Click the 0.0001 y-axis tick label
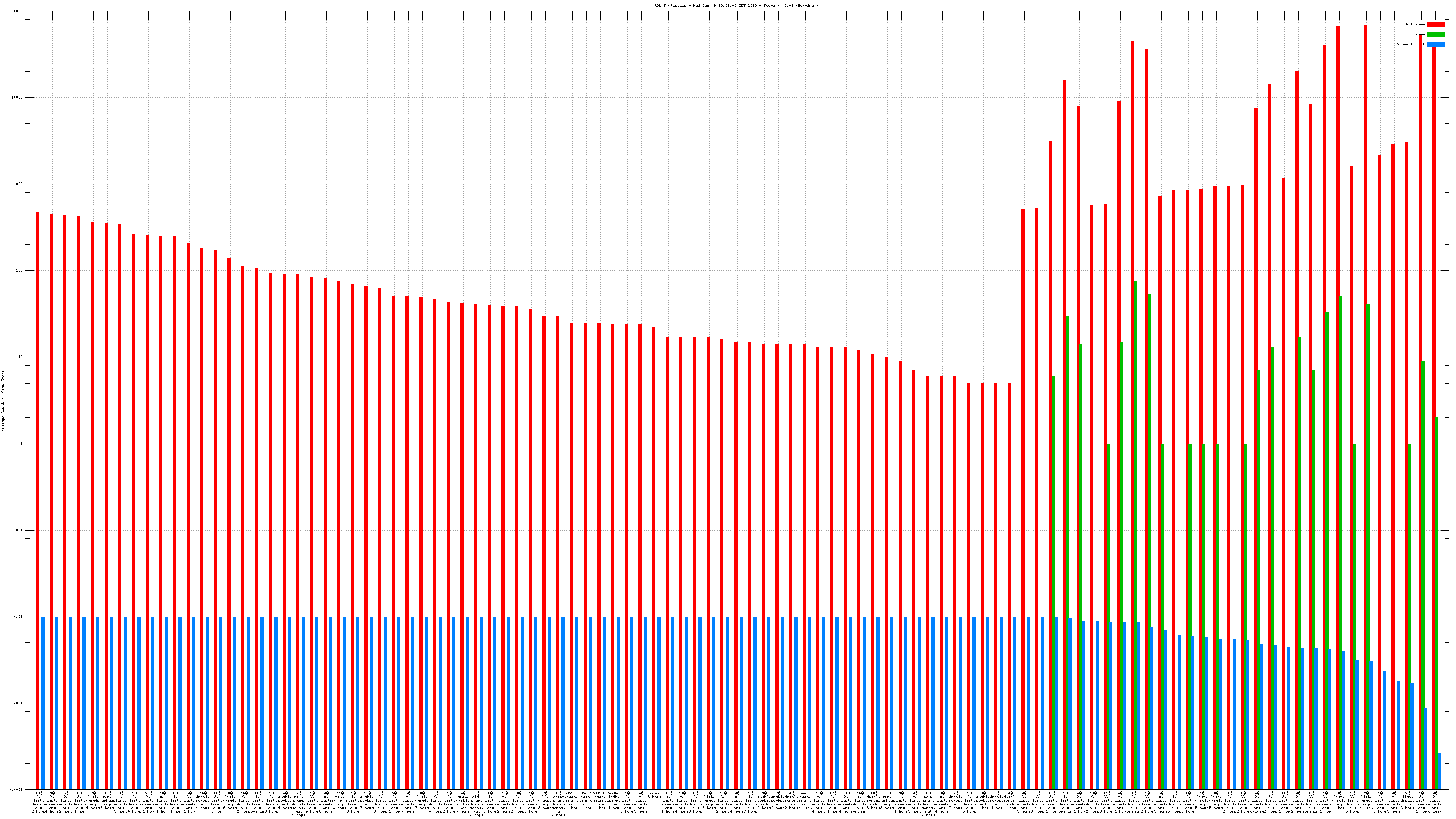The image size is (1456, 819). (x=16, y=789)
